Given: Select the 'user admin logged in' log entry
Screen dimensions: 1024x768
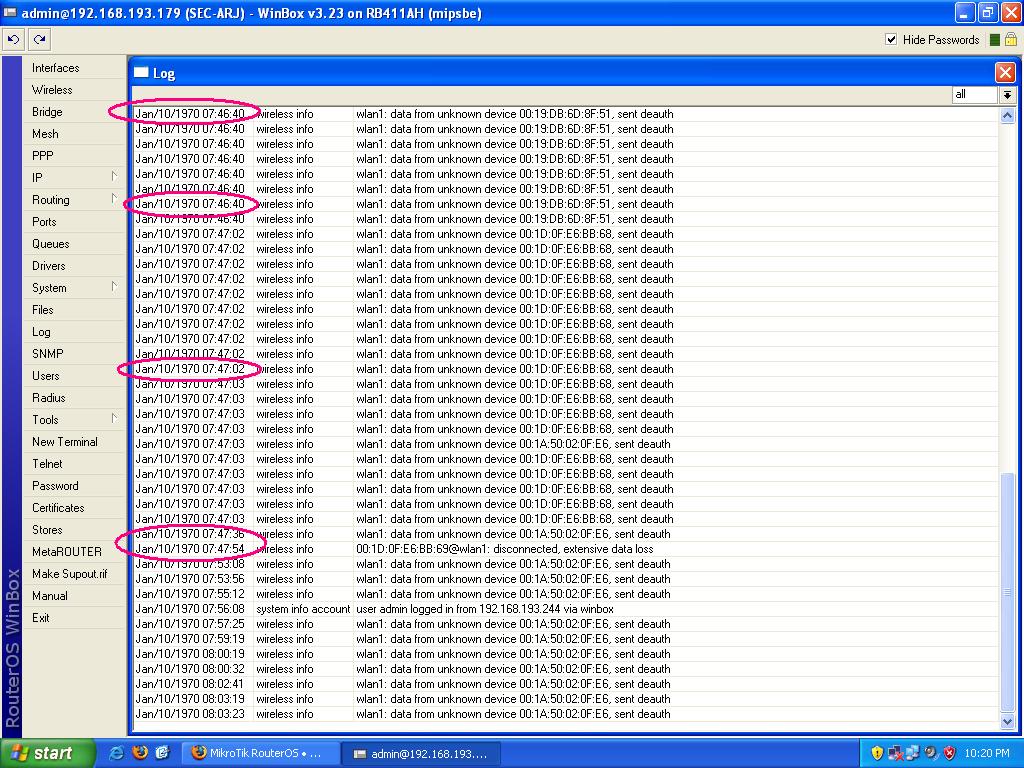Looking at the screenshot, I should point(565,609).
